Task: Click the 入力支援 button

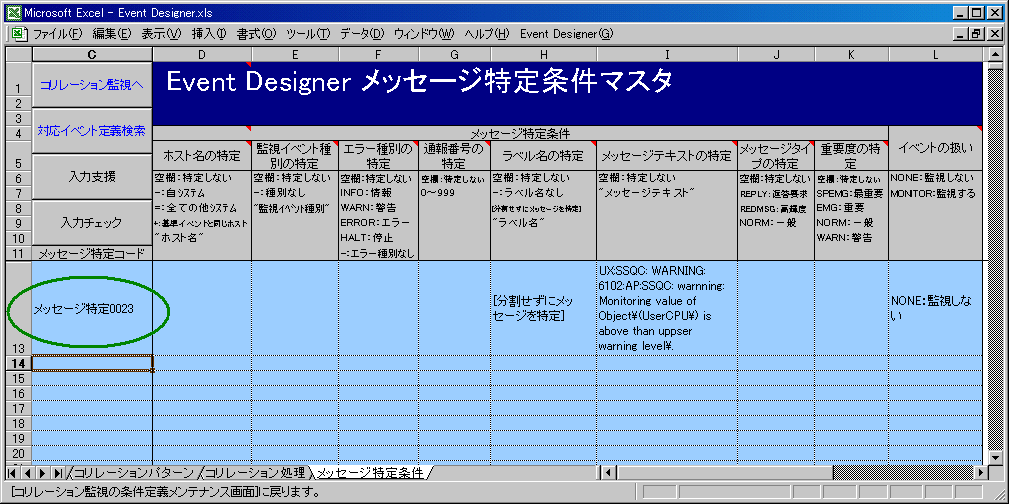Action: [92, 177]
